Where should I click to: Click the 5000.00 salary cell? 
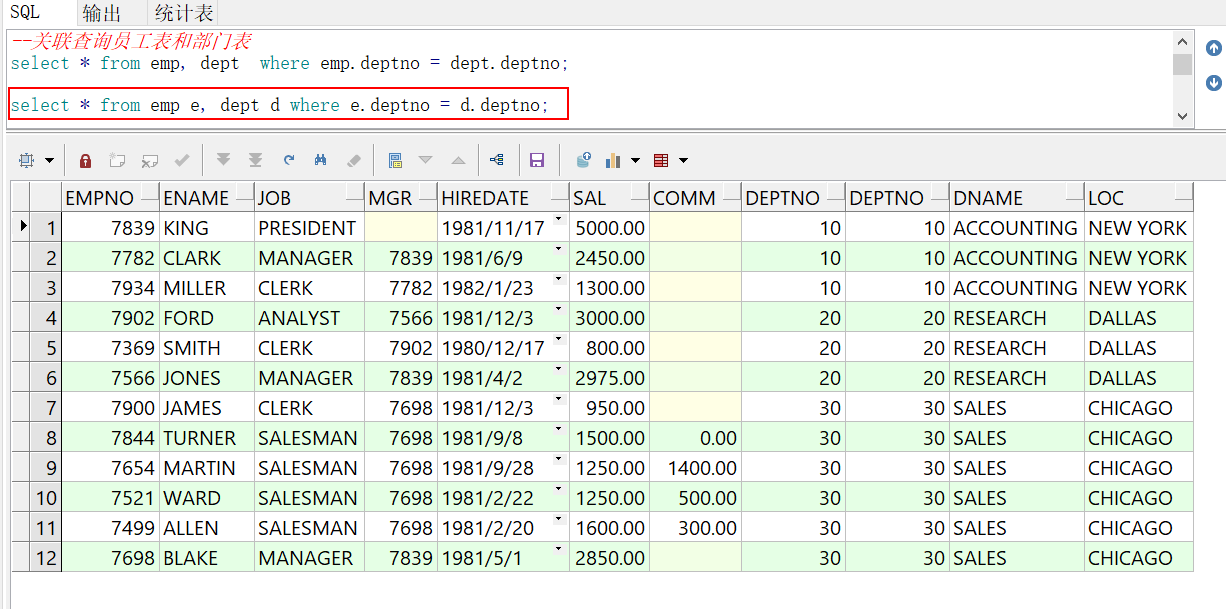point(609,227)
